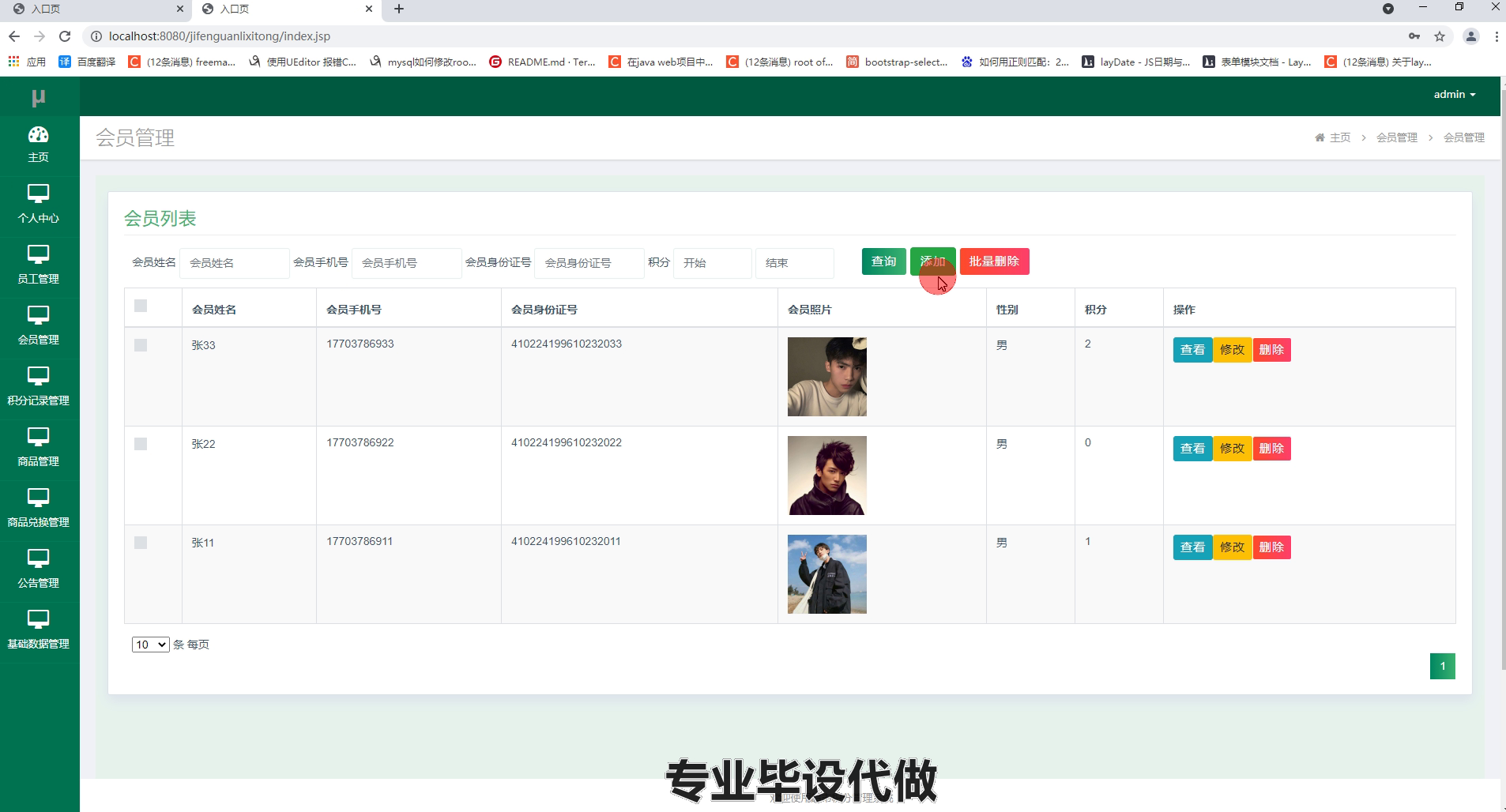Screen dimensions: 1506x812
Task: Click 修改 for member 张33
Action: coord(1232,350)
